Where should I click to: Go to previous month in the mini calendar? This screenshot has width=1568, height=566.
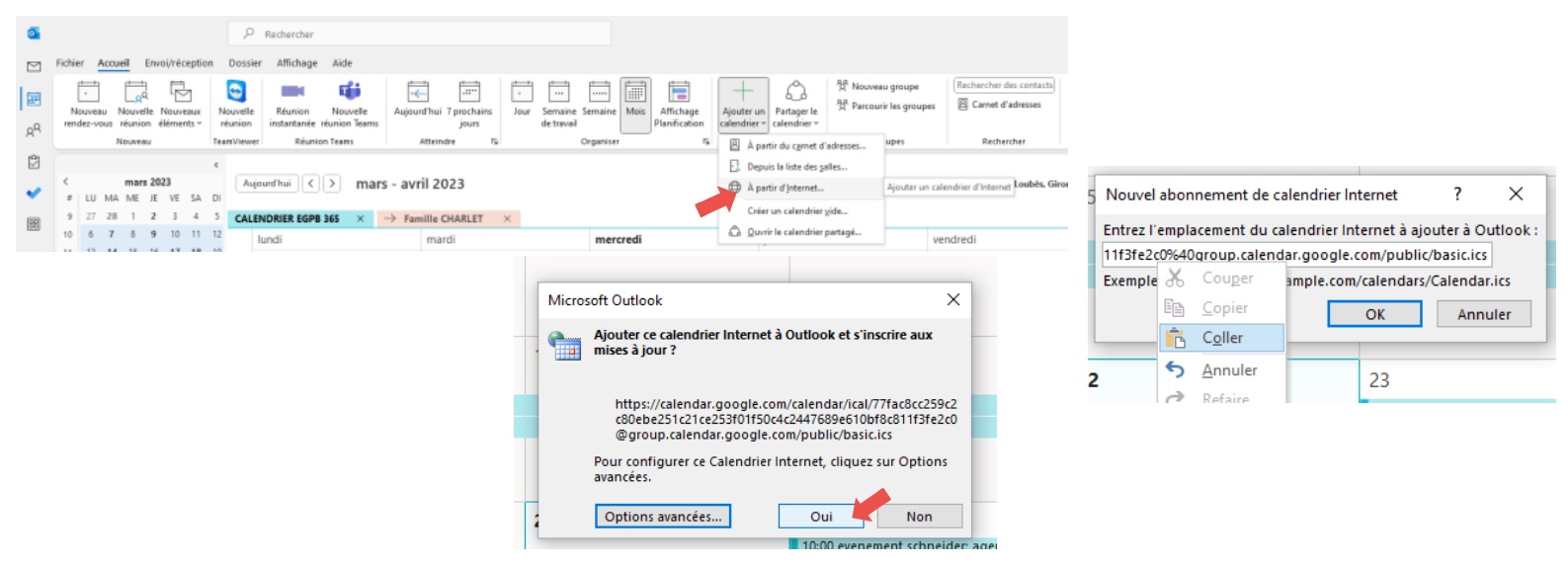tap(65, 182)
